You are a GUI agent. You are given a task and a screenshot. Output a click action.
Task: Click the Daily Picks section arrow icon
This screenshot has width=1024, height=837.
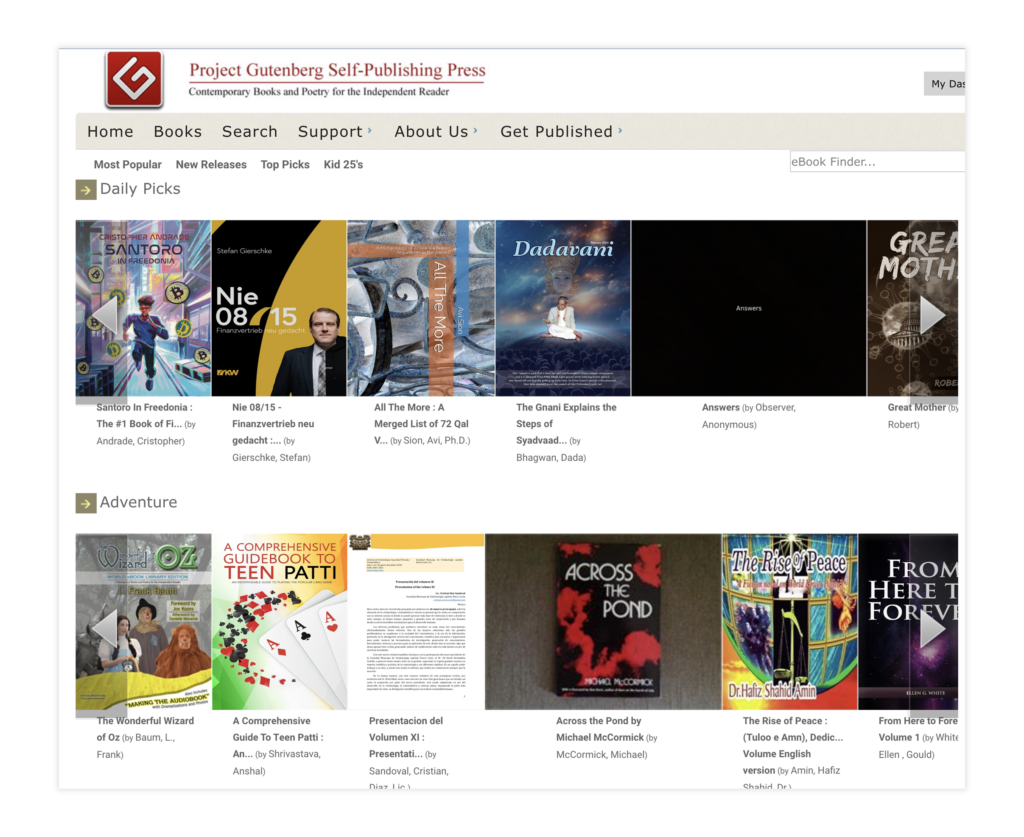[86, 190]
